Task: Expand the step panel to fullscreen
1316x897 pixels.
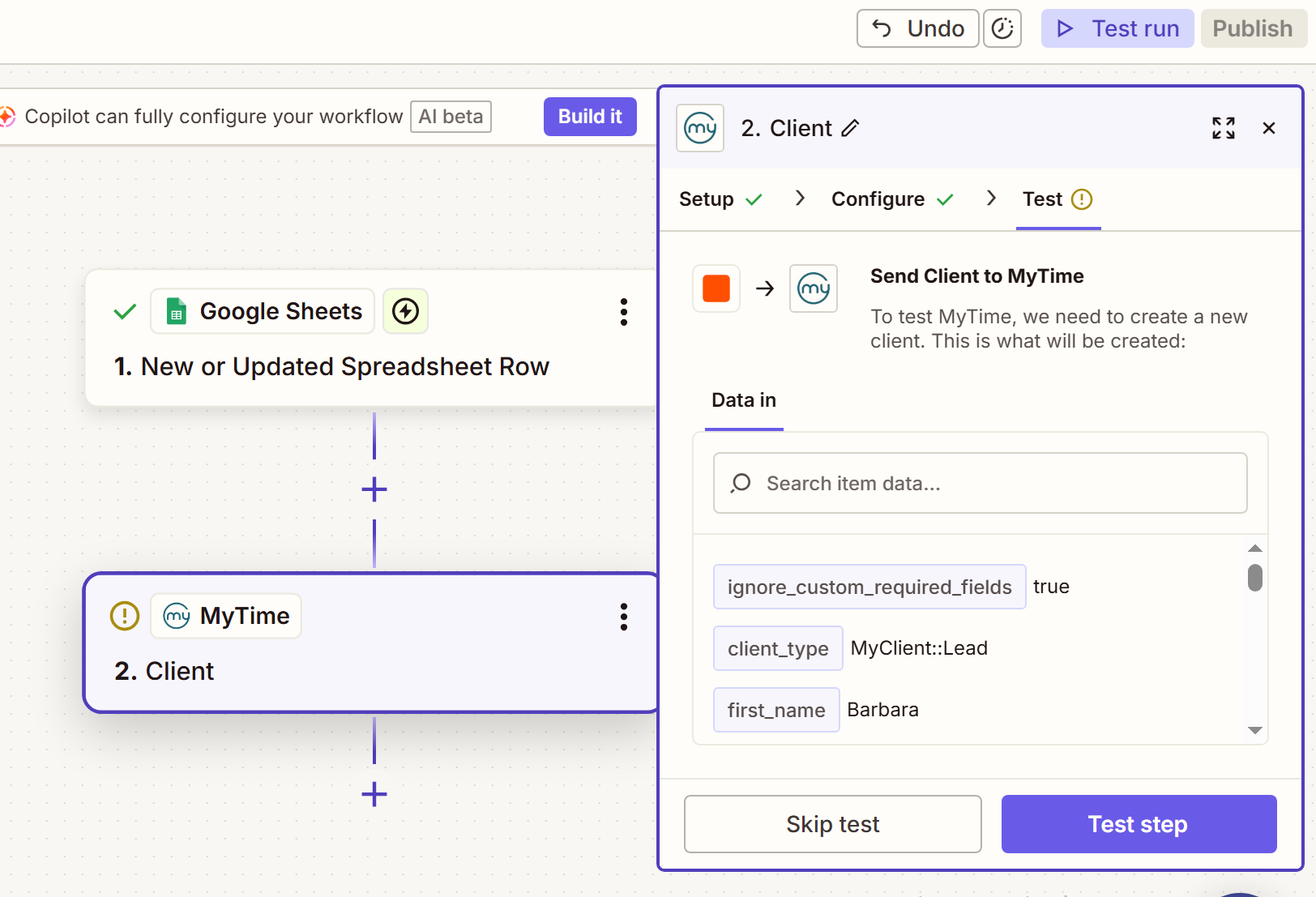Action: click(1224, 128)
